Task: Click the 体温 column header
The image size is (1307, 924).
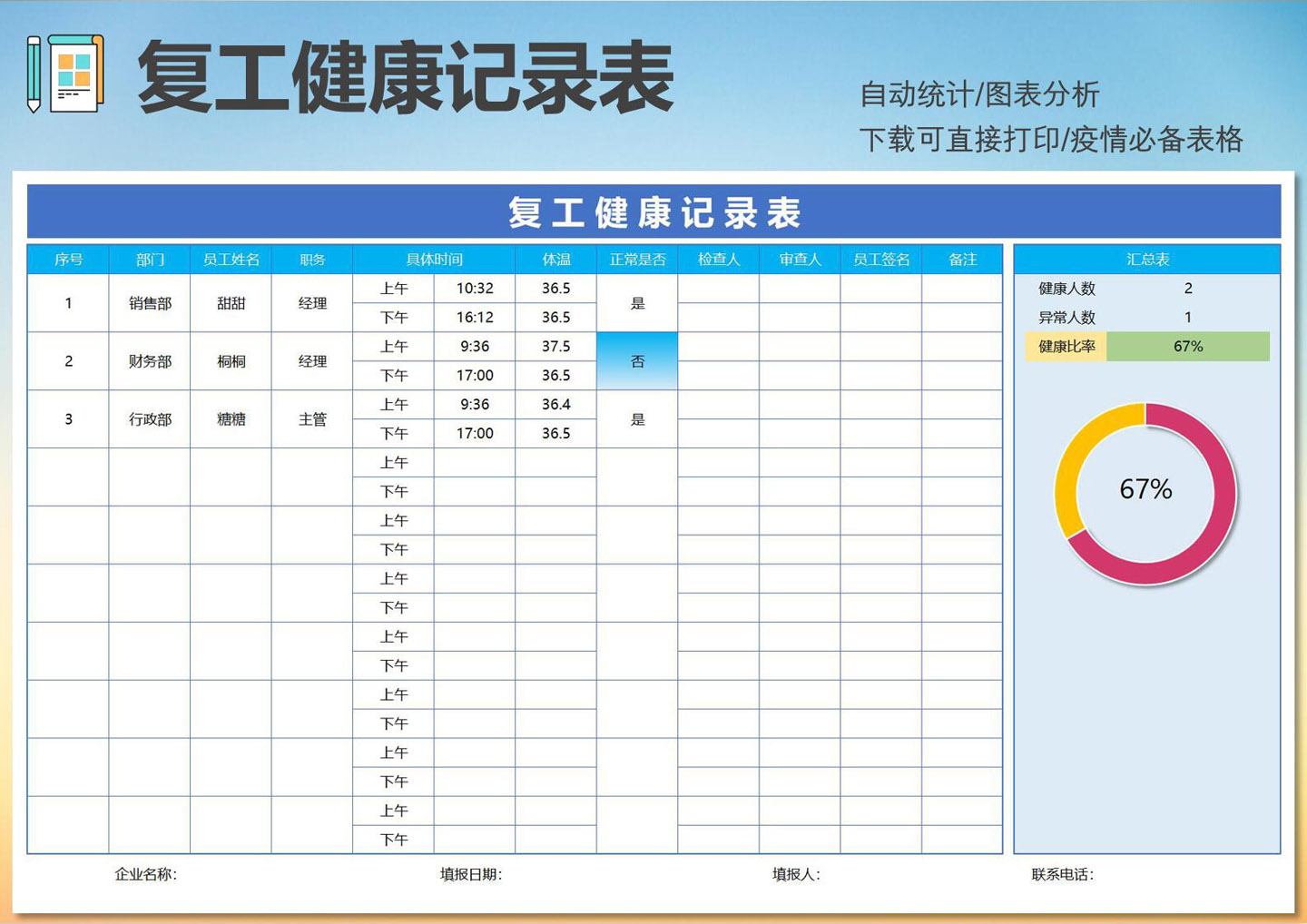Action: pos(556,259)
